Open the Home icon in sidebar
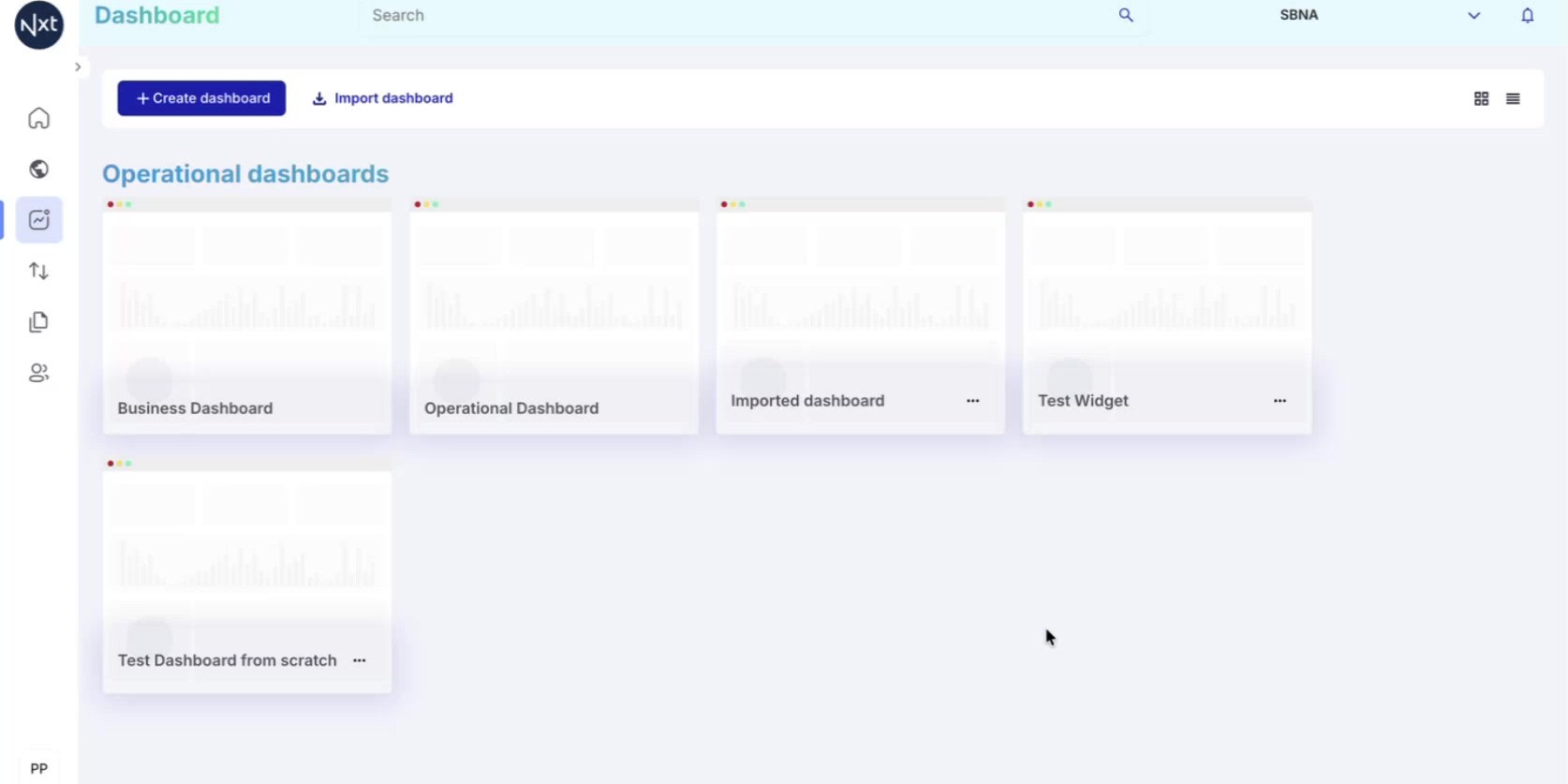The image size is (1568, 784). (x=38, y=118)
